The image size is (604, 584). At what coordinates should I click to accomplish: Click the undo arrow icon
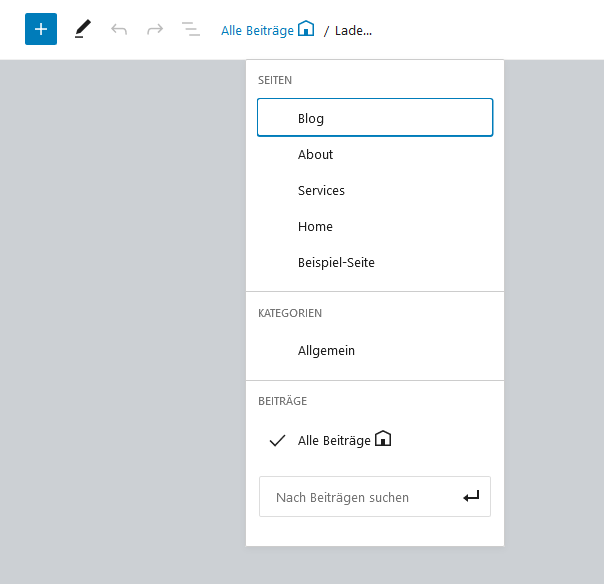pos(119,29)
